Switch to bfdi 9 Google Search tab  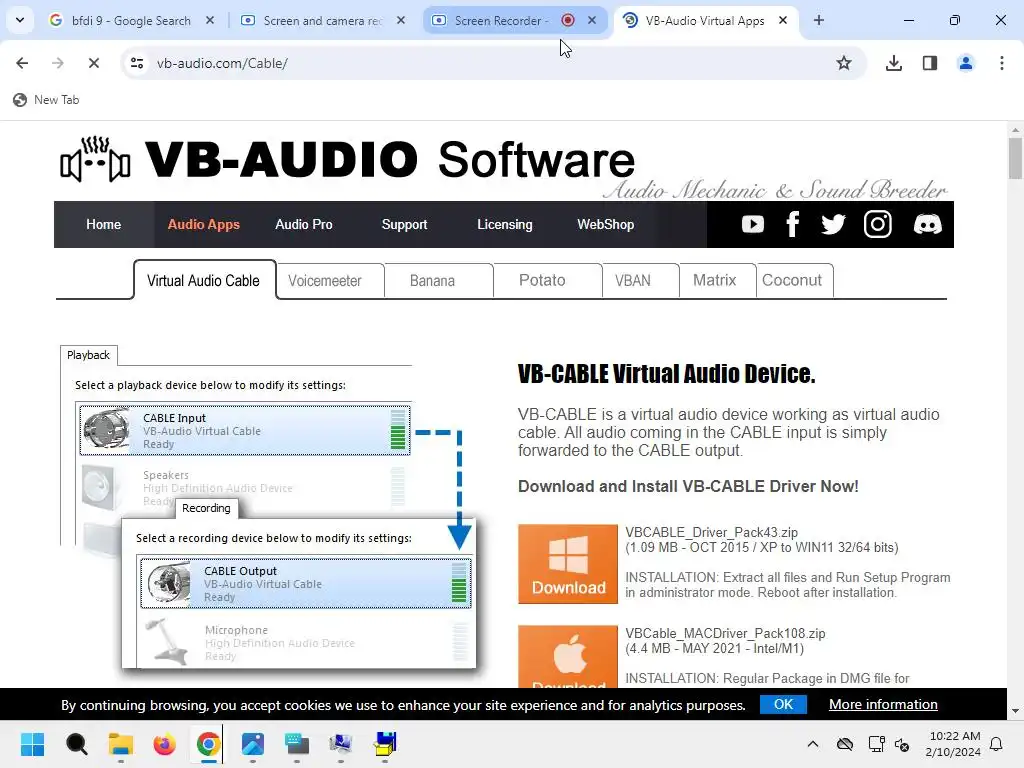point(131,20)
